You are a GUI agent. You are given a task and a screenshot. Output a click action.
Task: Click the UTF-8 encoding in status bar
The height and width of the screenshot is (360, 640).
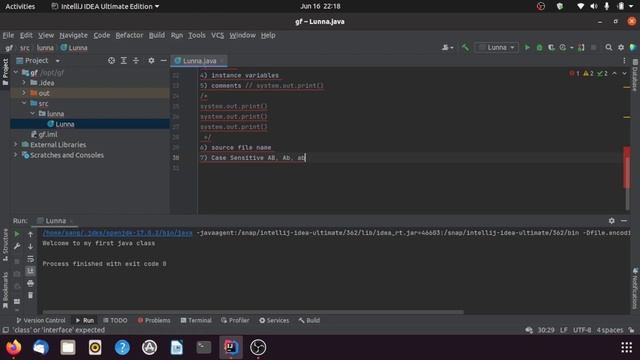582,330
